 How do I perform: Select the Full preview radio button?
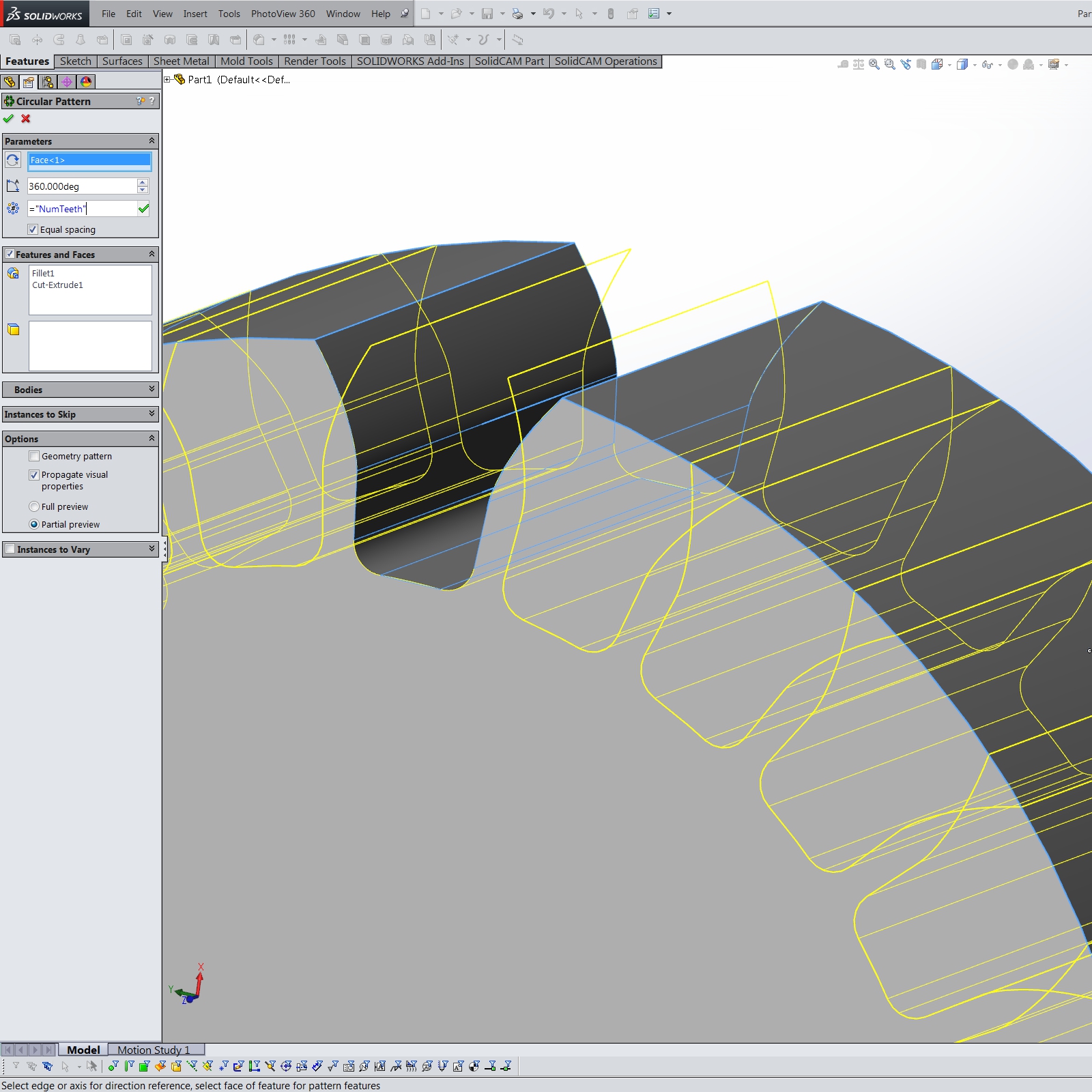[x=34, y=506]
